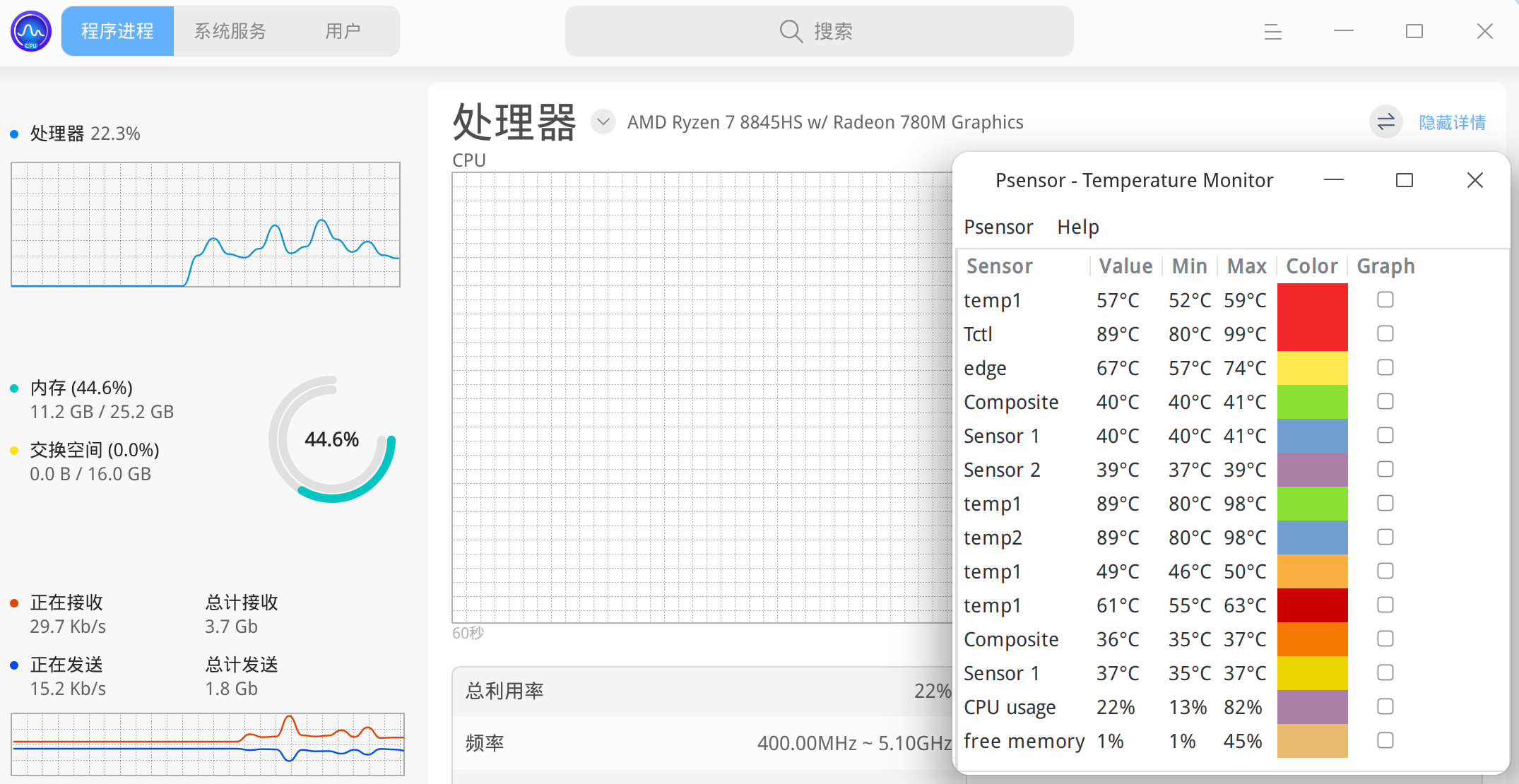Click the network traffic mini graph
The width and height of the screenshot is (1519, 784).
(208, 744)
